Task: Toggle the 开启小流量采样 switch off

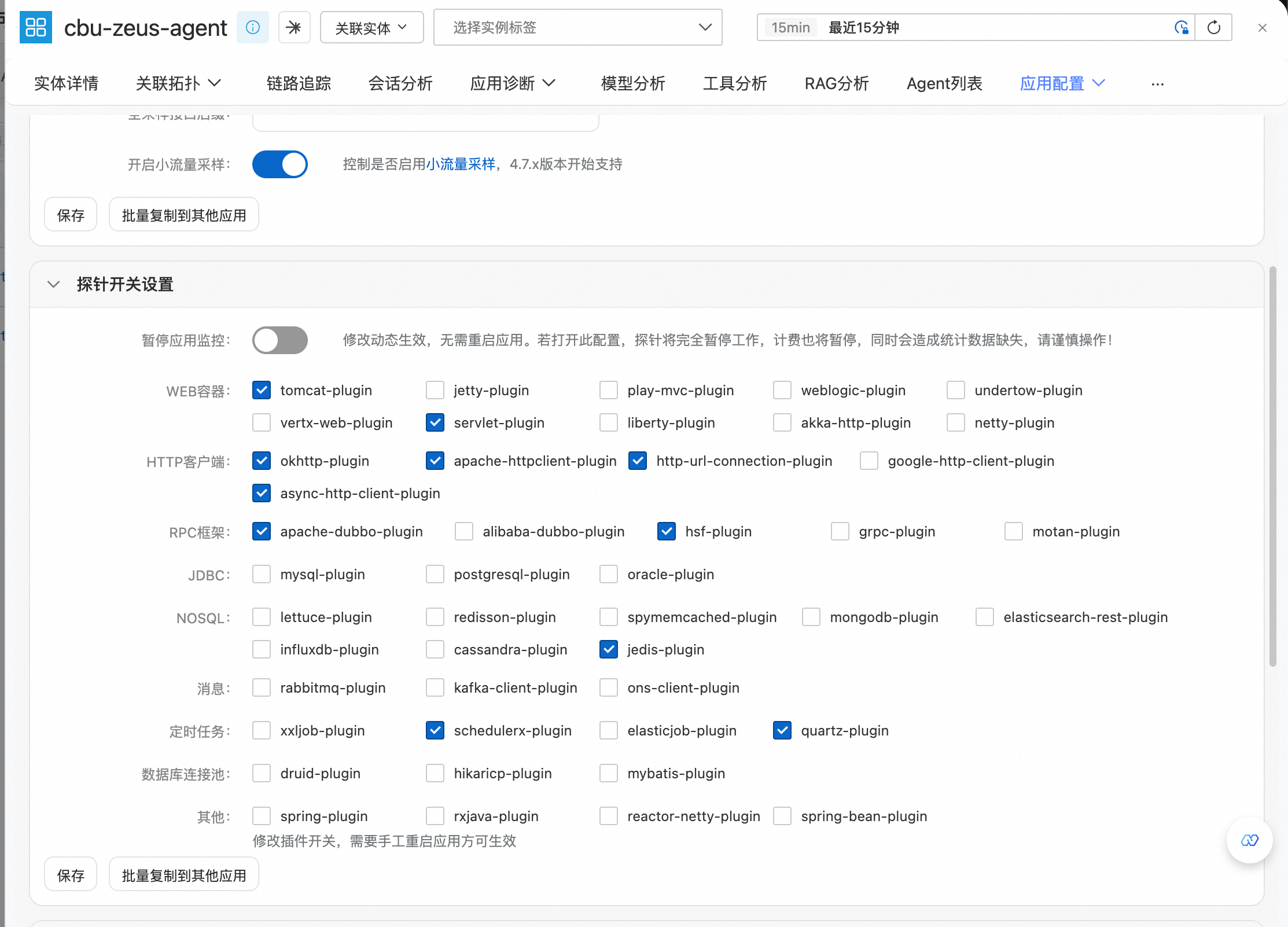Action: (280, 164)
